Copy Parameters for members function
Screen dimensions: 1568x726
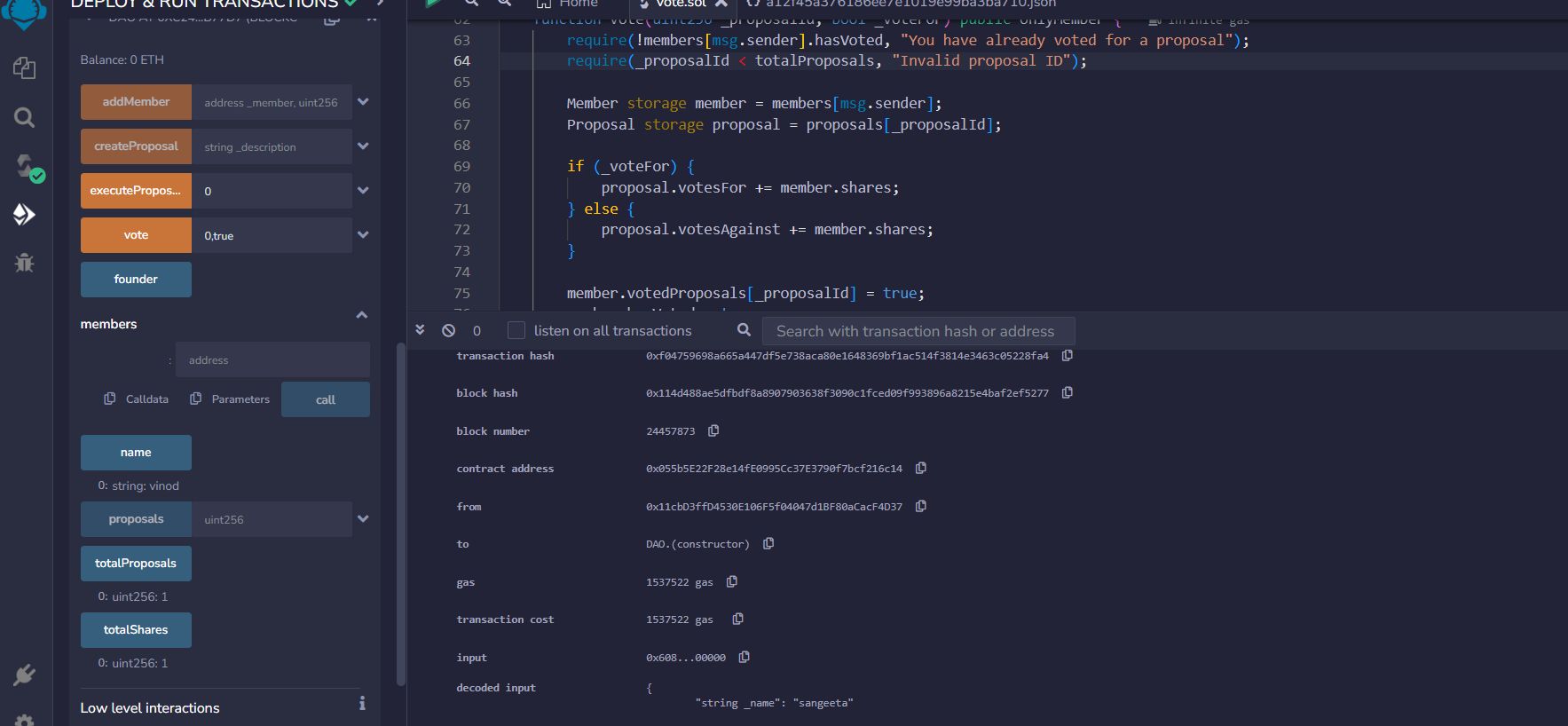pos(196,399)
